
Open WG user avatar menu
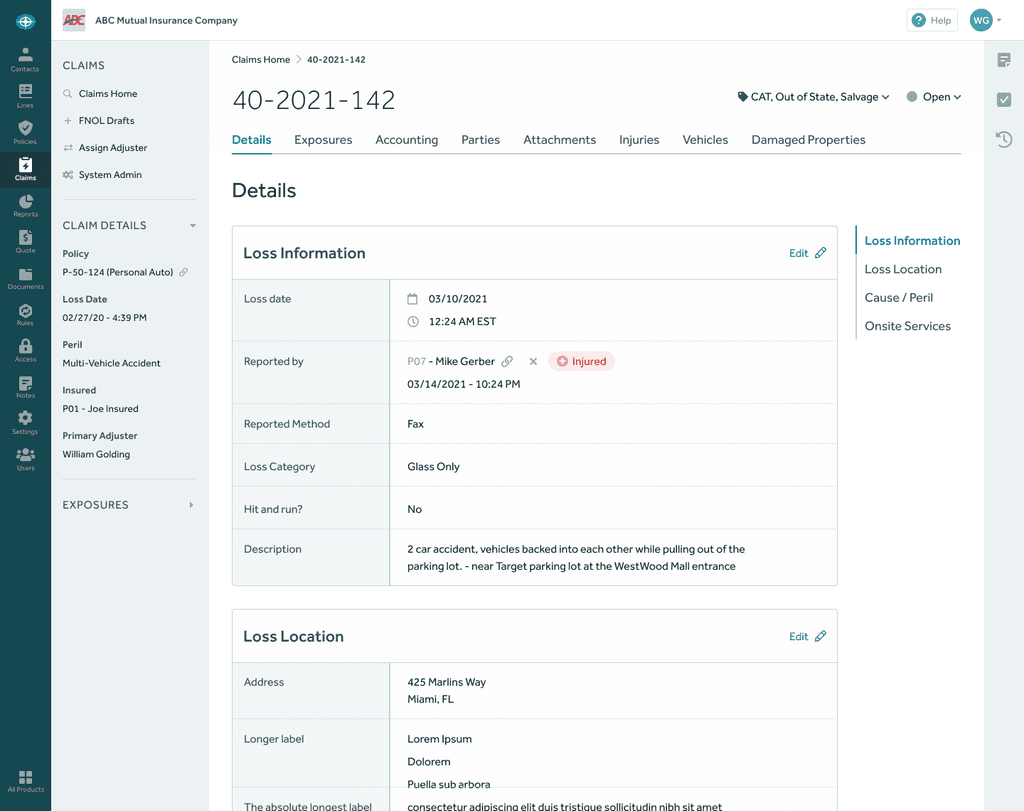coord(985,20)
